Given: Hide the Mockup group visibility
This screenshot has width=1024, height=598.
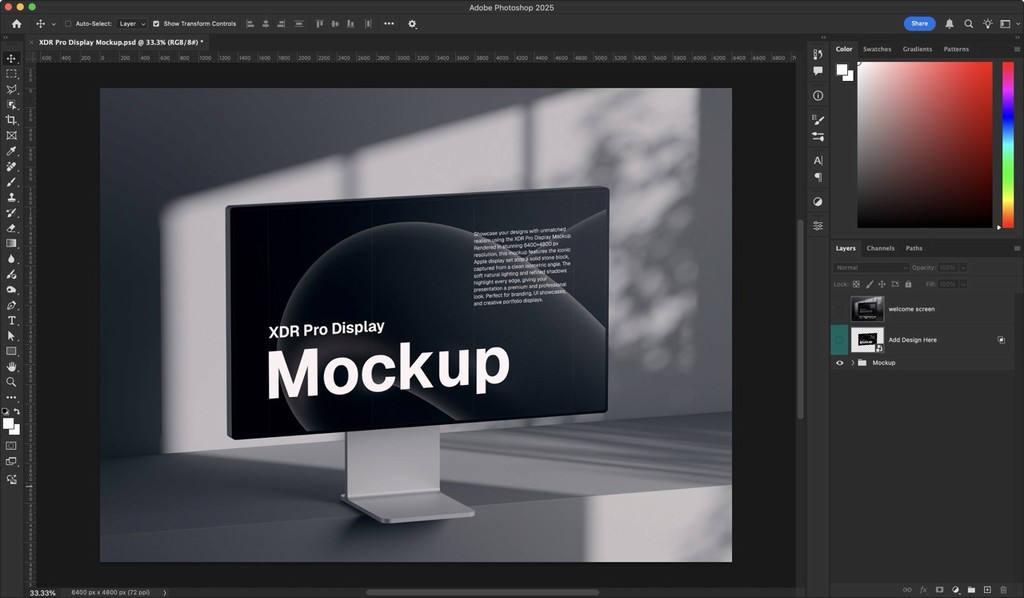Looking at the screenshot, I should (840, 362).
